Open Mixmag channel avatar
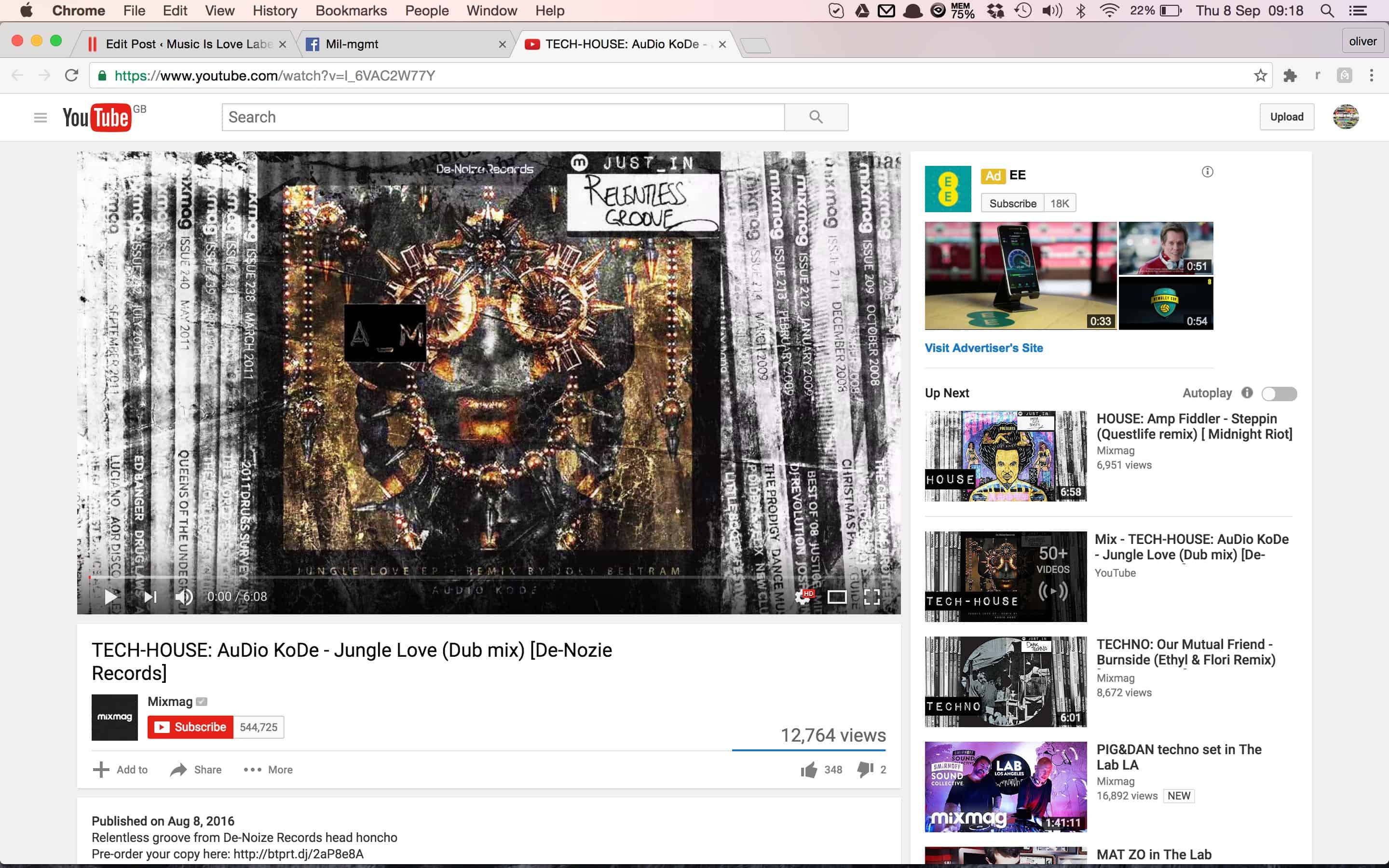The width and height of the screenshot is (1389, 868). coord(114,718)
